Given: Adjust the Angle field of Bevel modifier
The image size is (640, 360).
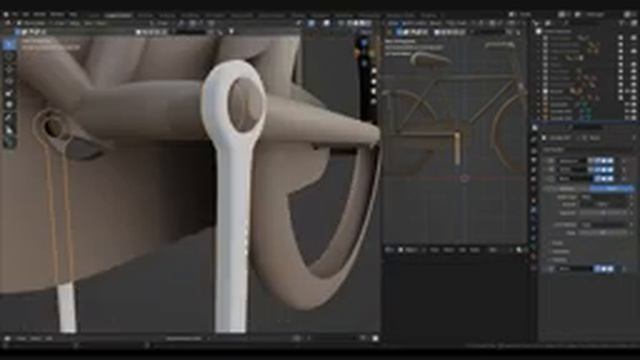Looking at the screenshot, I should coord(605,233).
